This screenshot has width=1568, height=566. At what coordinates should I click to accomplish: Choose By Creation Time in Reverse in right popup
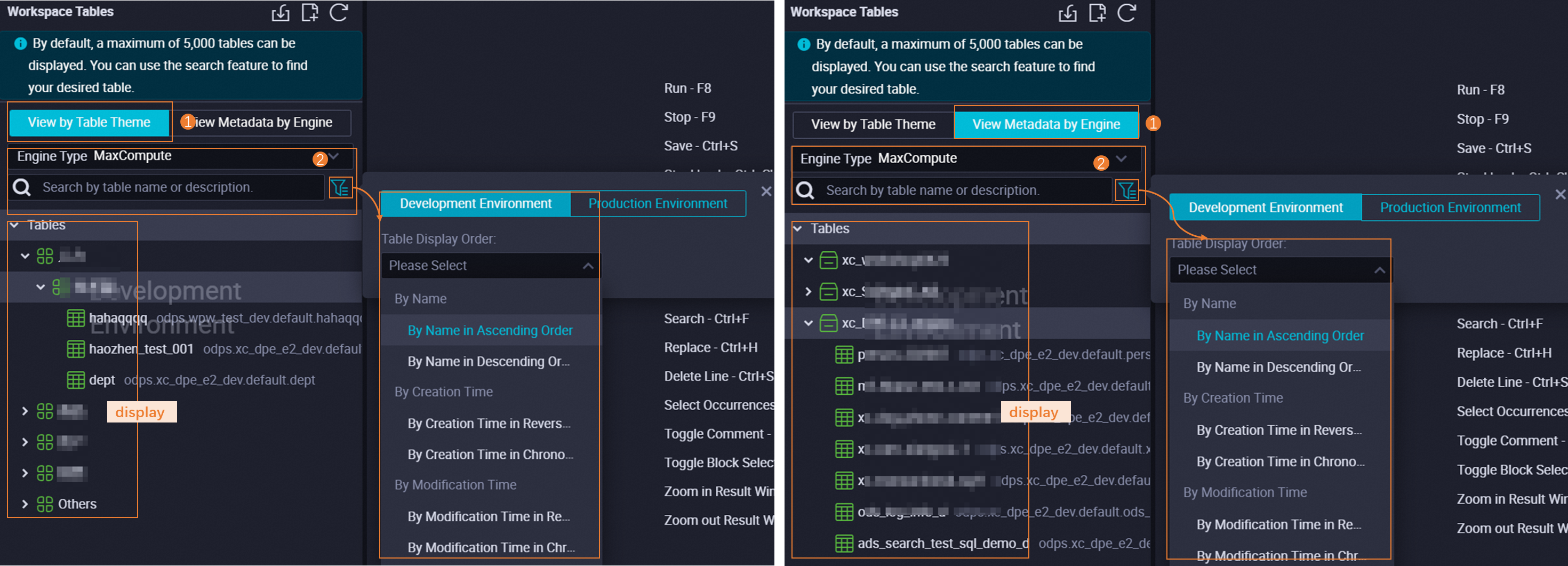click(1279, 429)
